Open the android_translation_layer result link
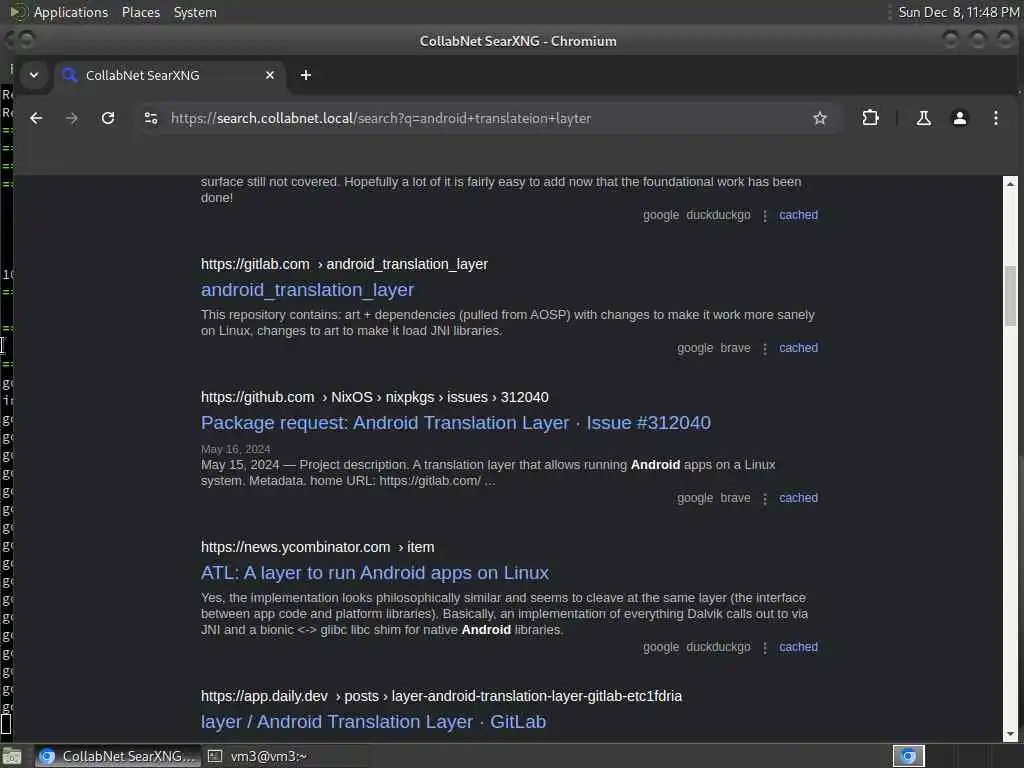Screen dimensions: 1024x768 [x=307, y=290]
